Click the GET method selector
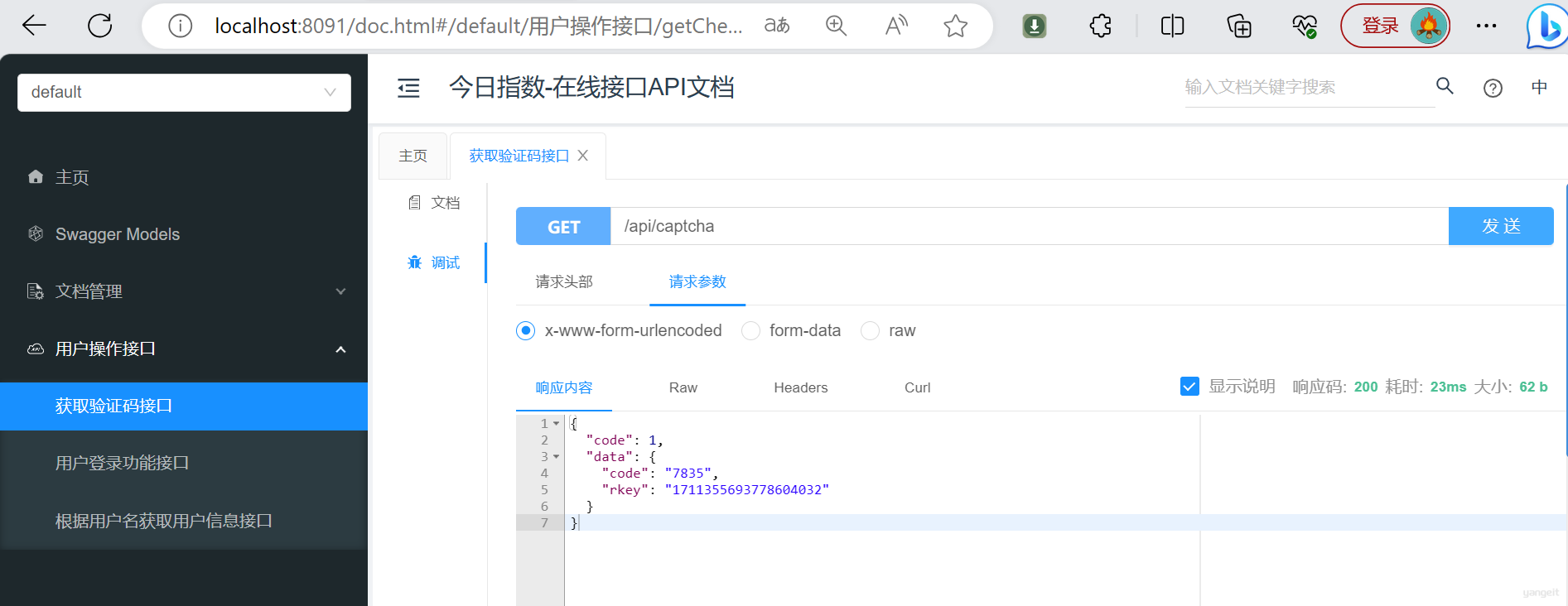The width and height of the screenshot is (1568, 606). click(x=563, y=226)
